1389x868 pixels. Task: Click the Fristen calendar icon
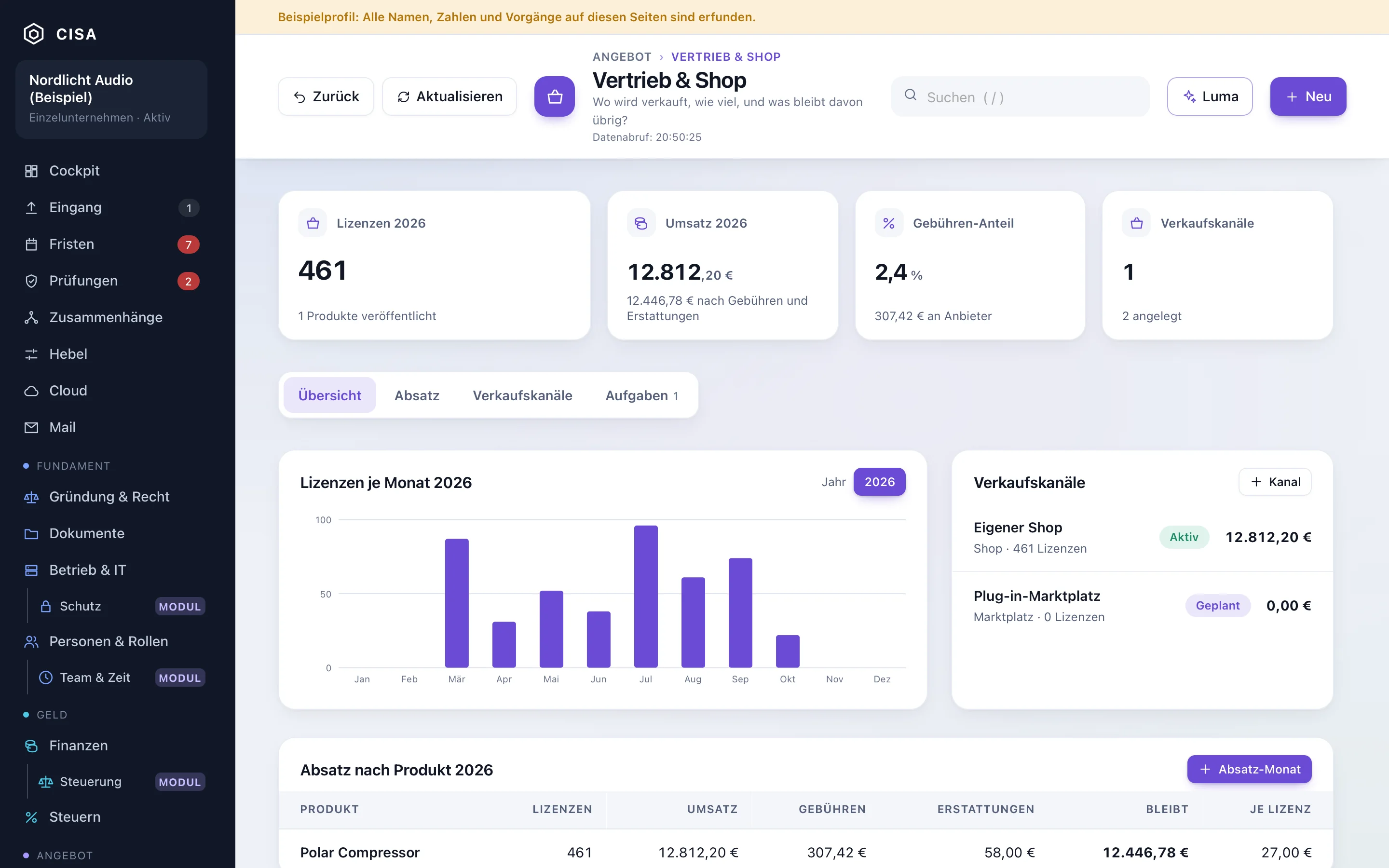[31, 244]
